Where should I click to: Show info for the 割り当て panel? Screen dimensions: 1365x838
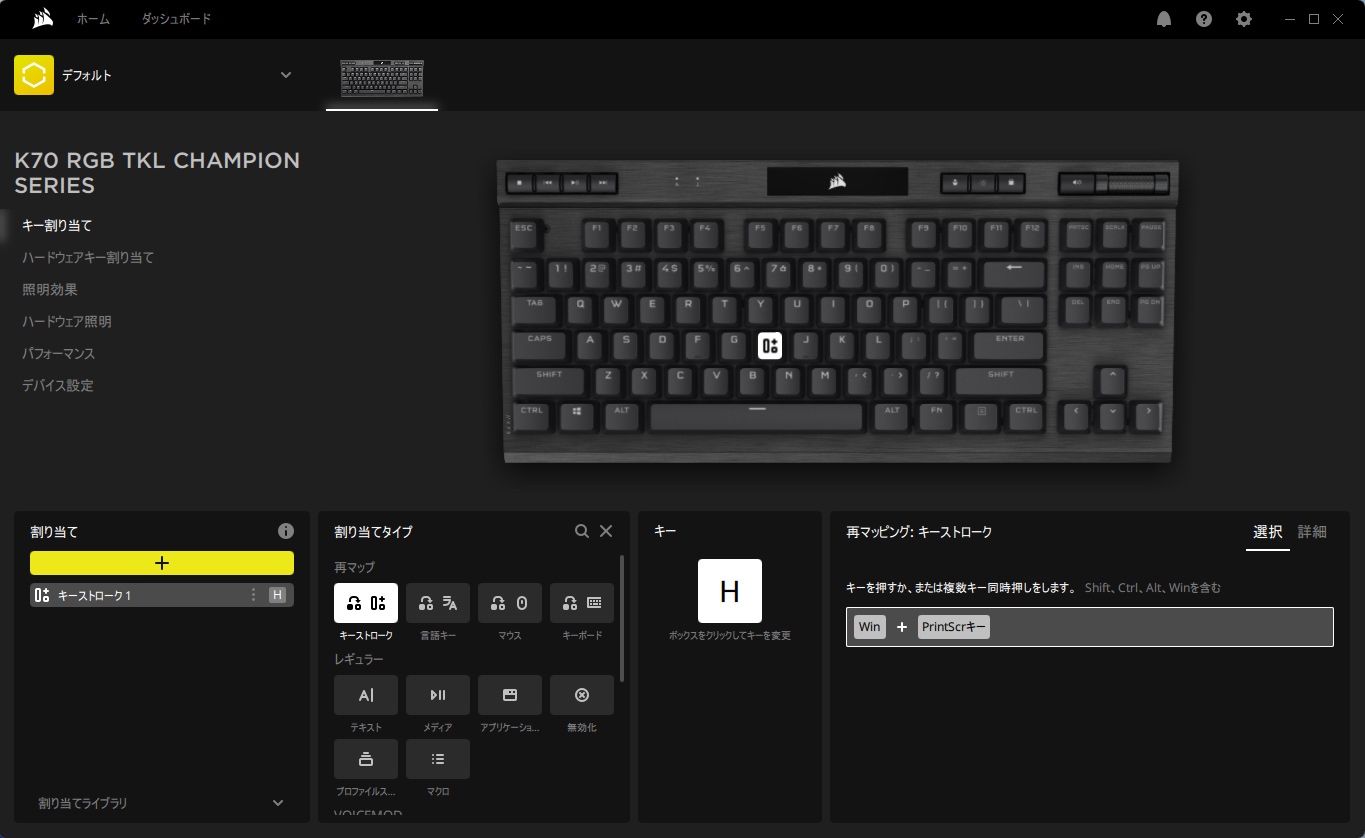click(x=286, y=531)
